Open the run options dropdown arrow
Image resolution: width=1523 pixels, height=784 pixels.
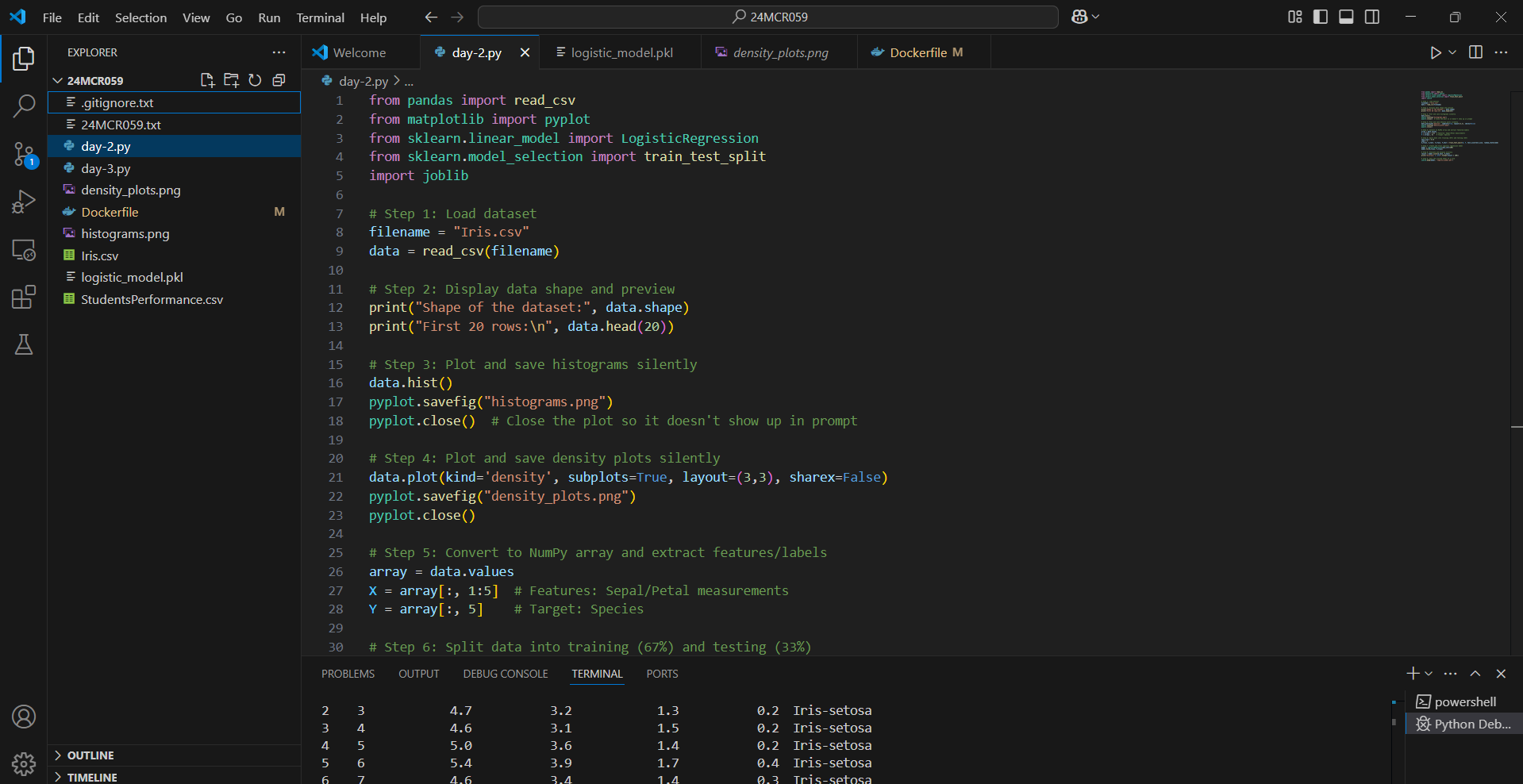tap(1452, 52)
